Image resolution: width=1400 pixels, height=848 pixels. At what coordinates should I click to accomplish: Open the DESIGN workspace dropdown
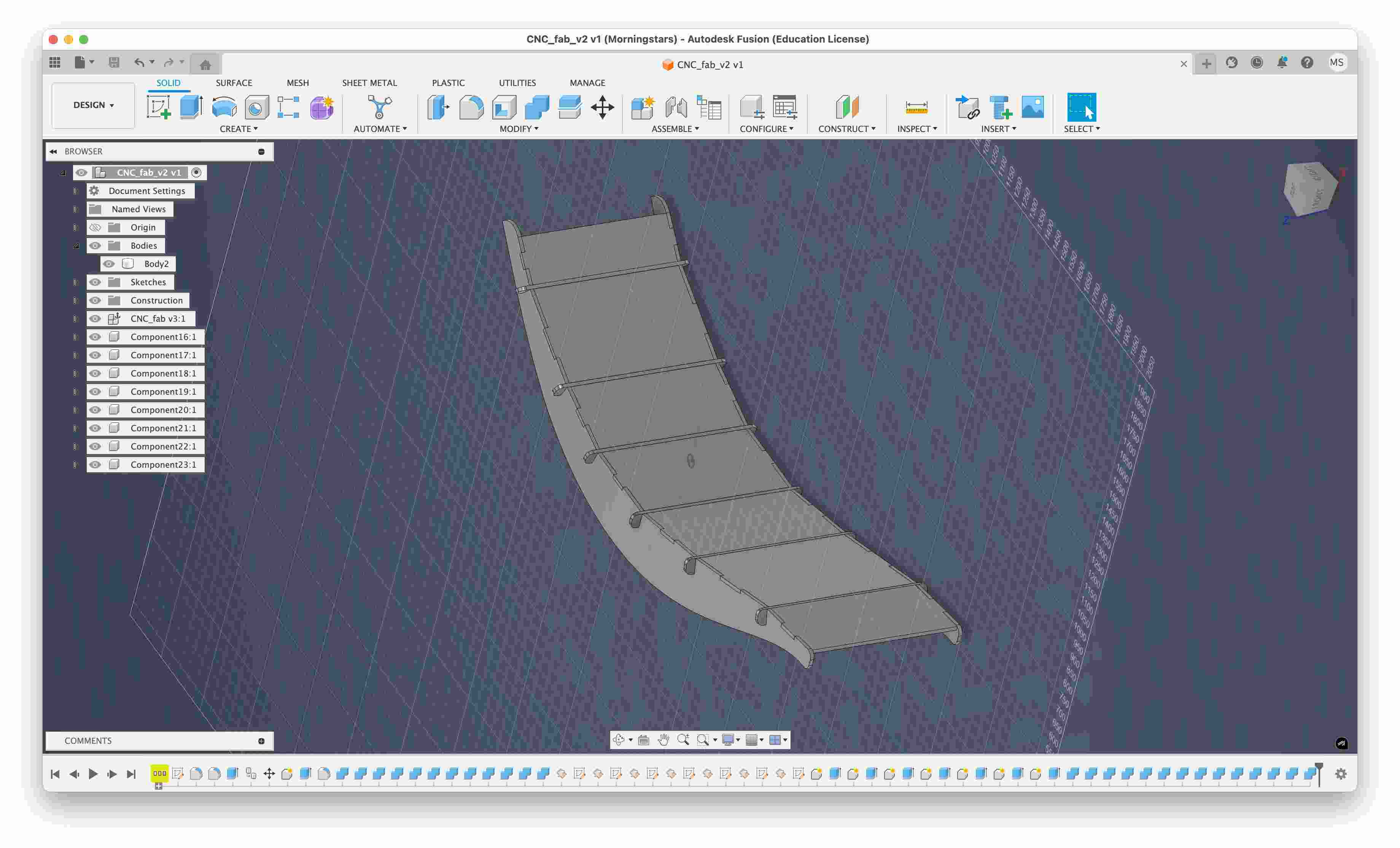click(93, 105)
